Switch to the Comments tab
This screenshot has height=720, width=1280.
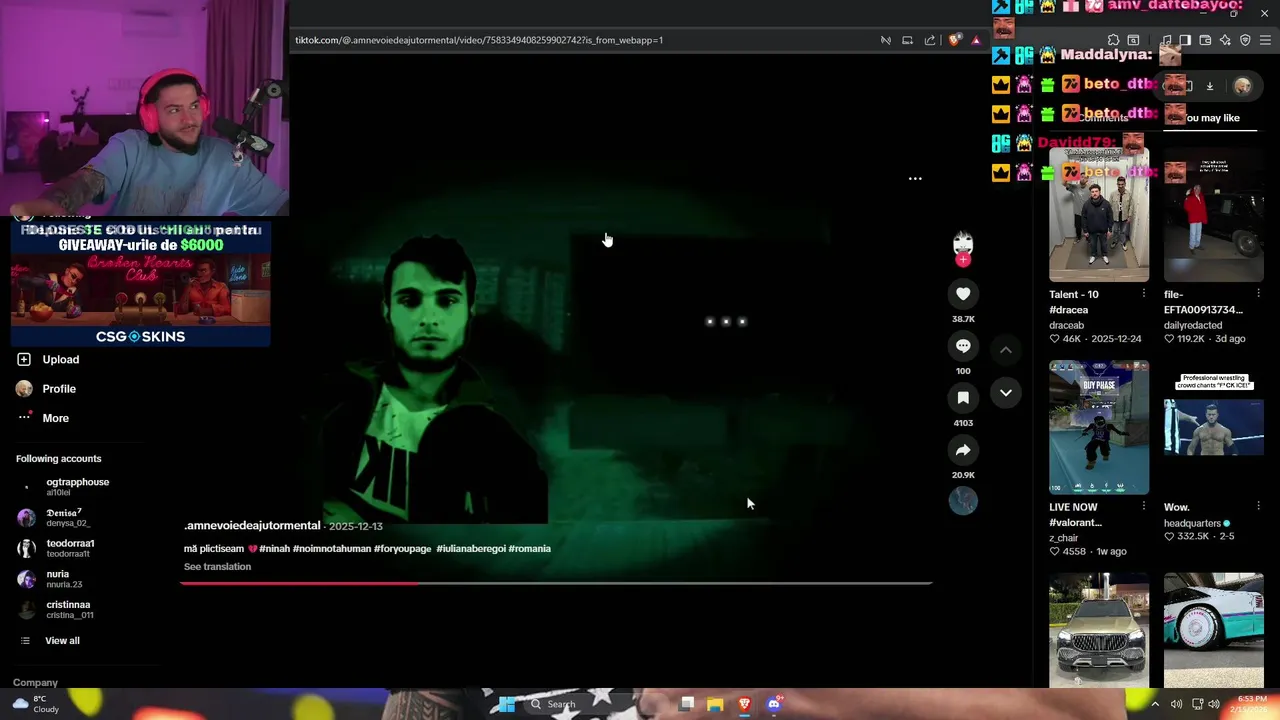(1103, 118)
